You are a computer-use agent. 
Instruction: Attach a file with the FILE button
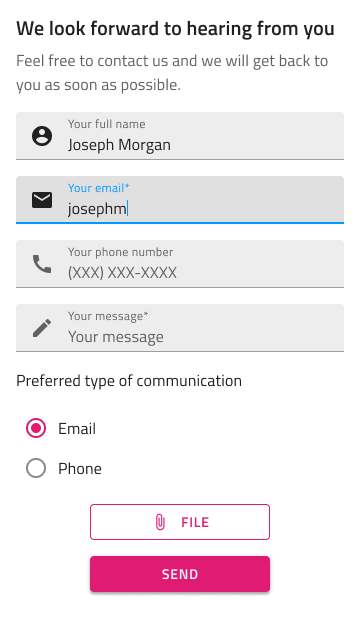pos(180,522)
